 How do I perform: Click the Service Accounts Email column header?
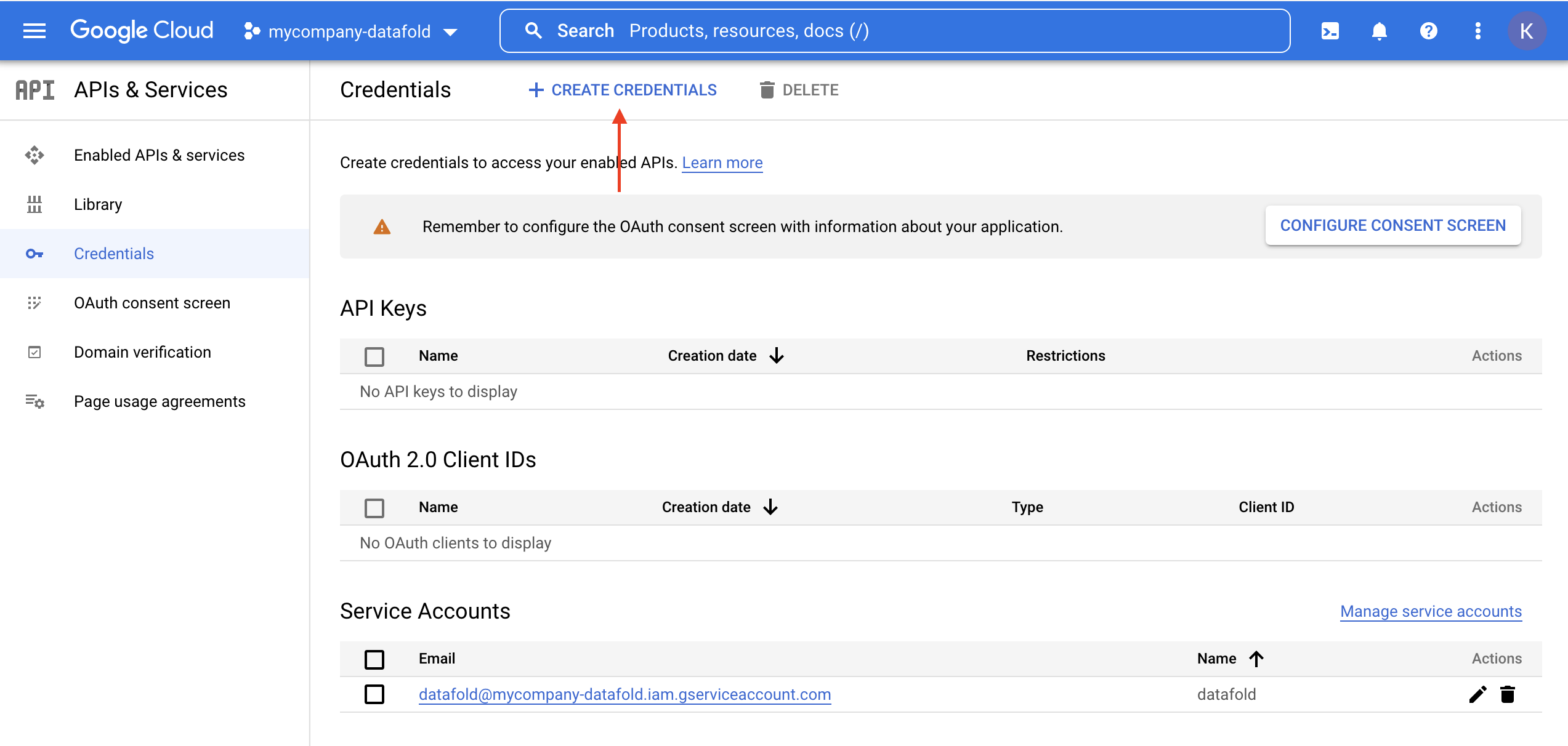pyautogui.click(x=437, y=659)
